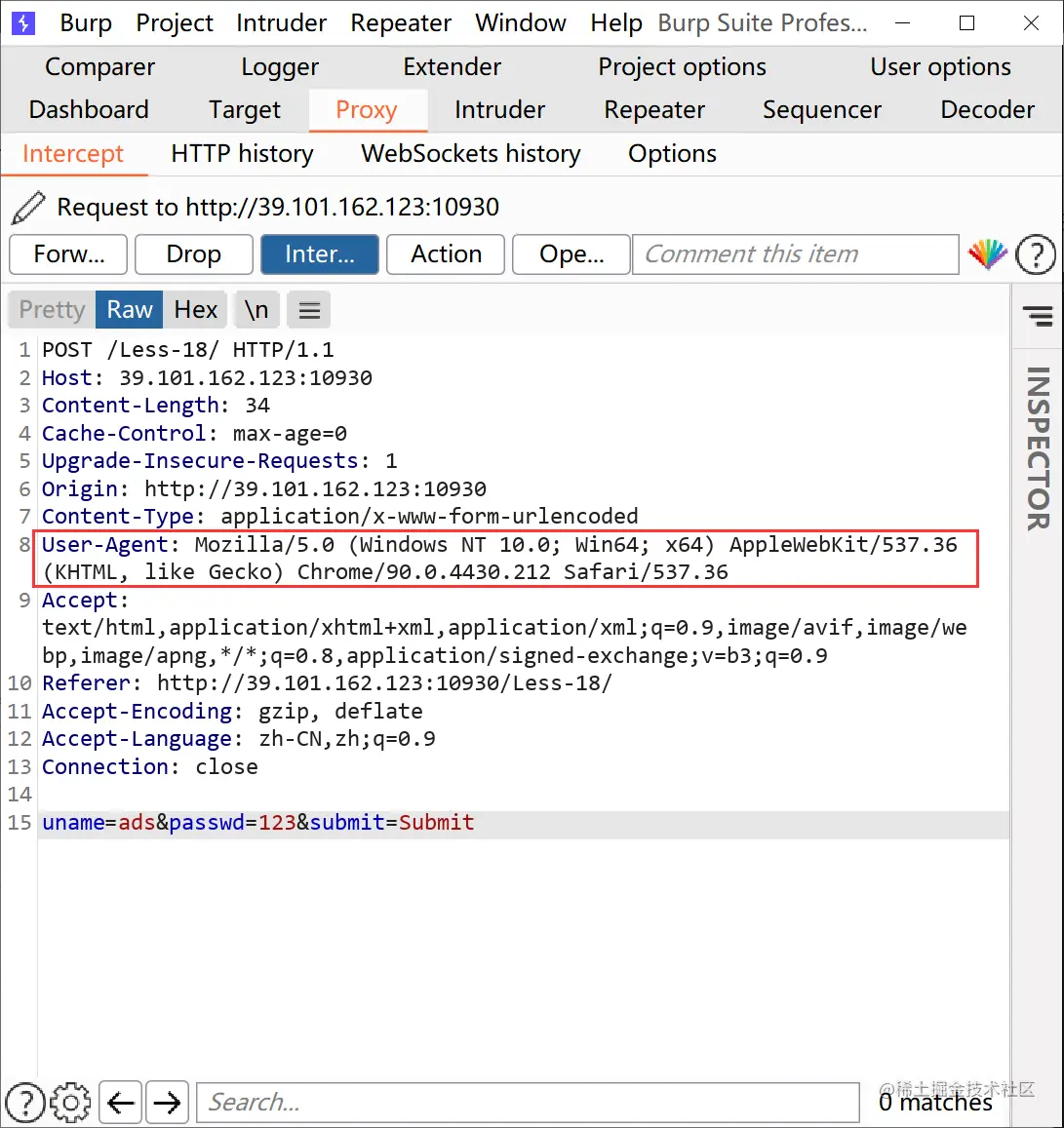Click the Accept-Language header line
Viewport: 1064px width, 1128px height.
point(239,739)
